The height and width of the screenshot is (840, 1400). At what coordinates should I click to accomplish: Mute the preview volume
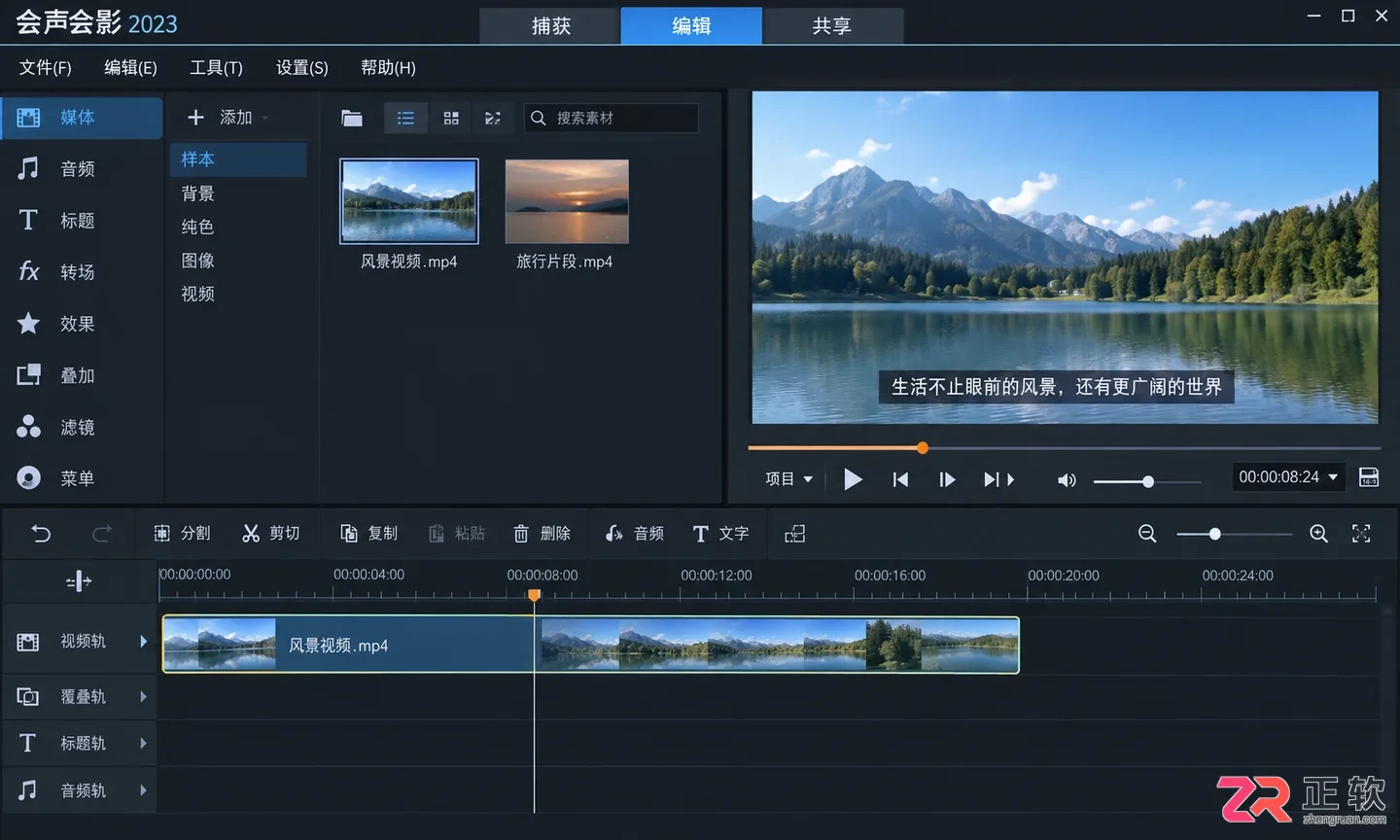(x=1067, y=480)
